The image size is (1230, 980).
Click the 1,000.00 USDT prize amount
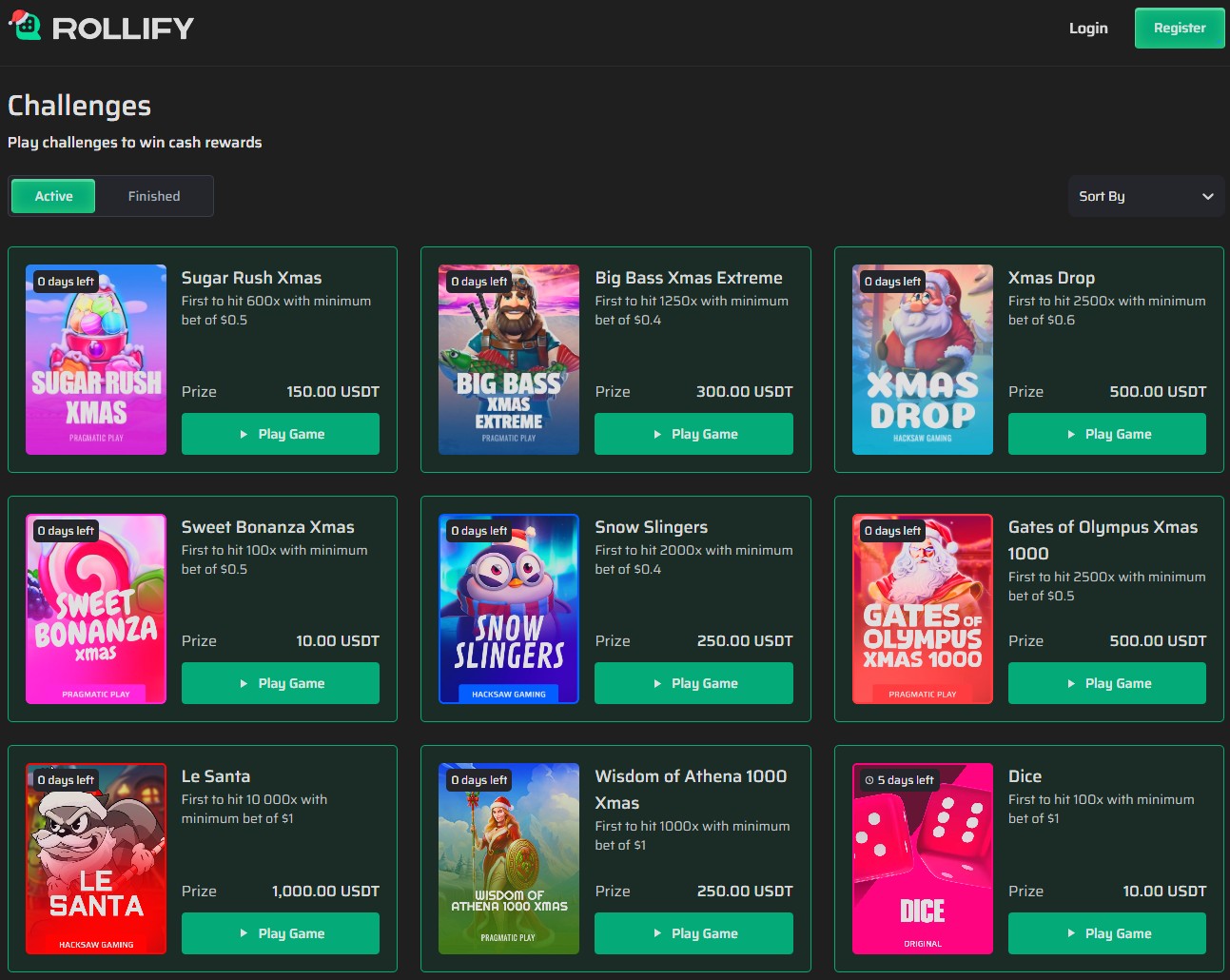(325, 892)
